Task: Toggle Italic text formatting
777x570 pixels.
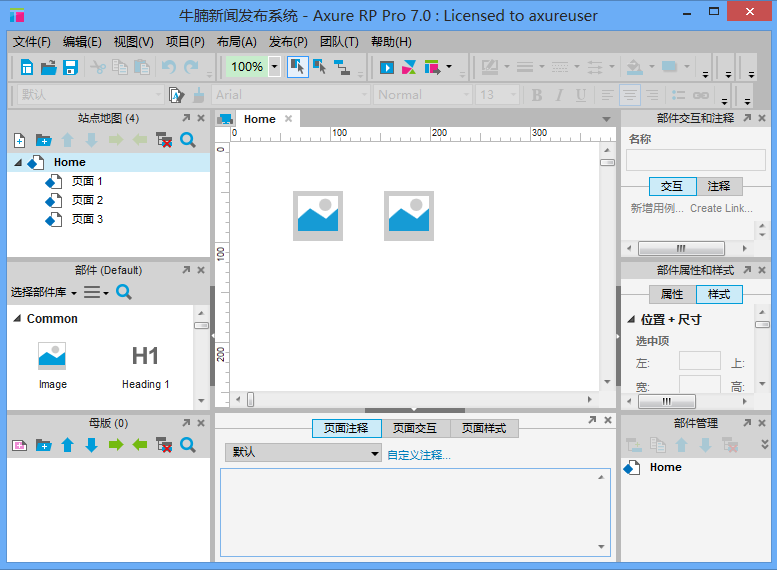Action: [x=559, y=95]
